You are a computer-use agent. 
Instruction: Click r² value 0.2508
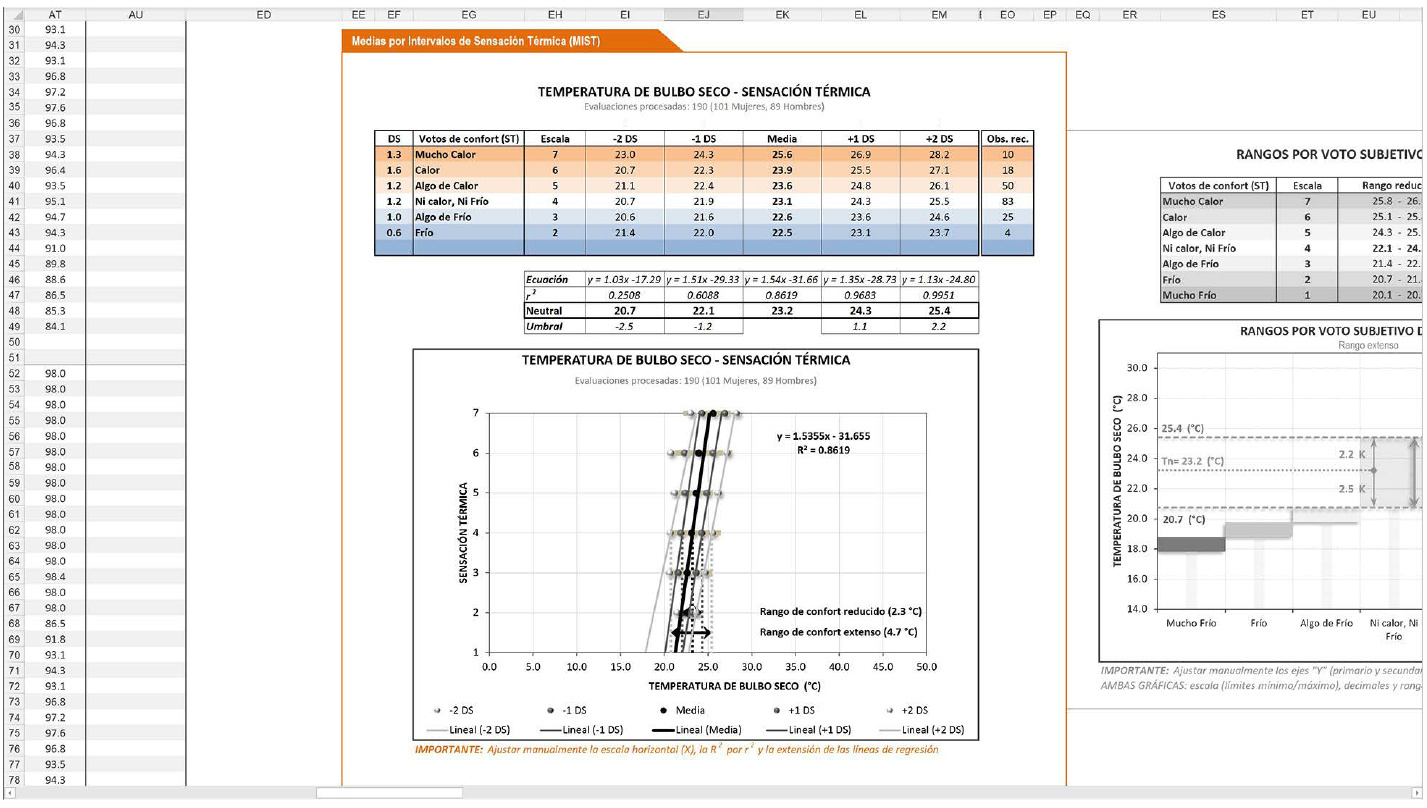[x=625, y=296]
